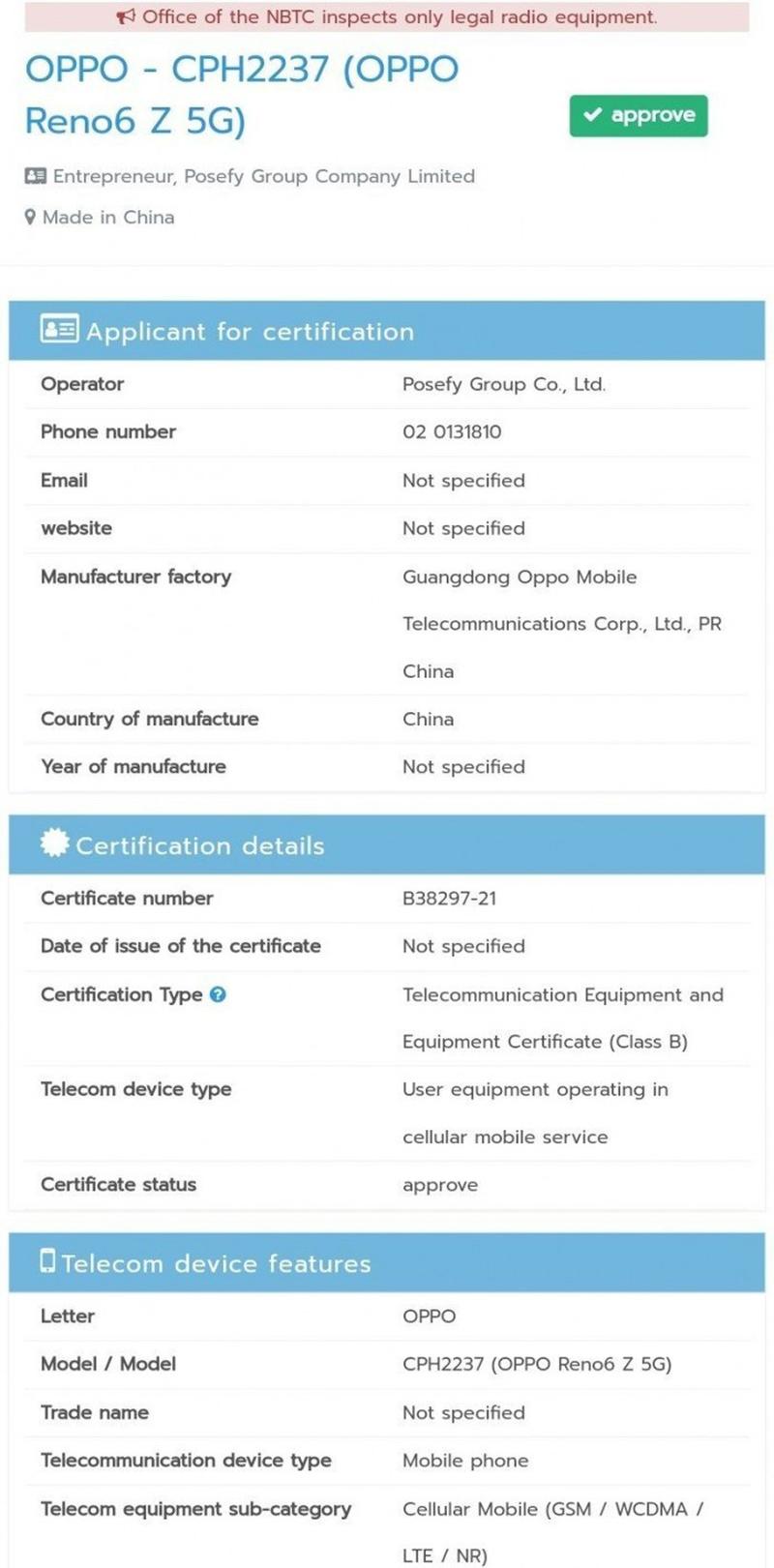774x1568 pixels.
Task: Click the certificate number B38297-21
Action: 449,899
